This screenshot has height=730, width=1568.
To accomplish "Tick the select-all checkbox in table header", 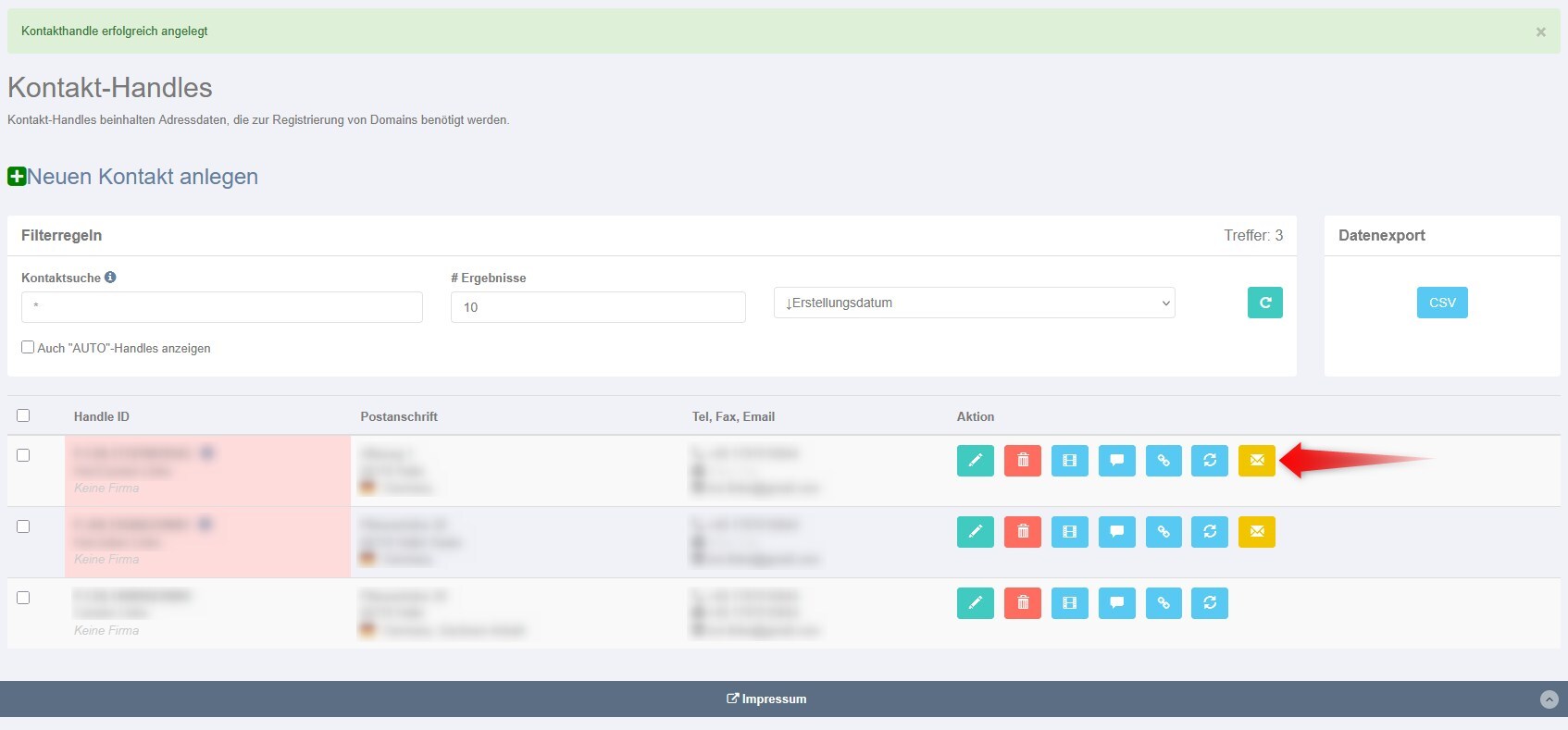I will [23, 416].
